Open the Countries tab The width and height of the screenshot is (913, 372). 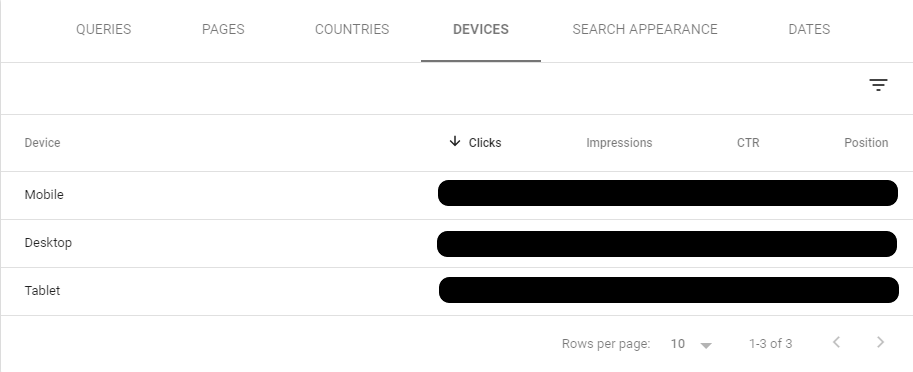pyautogui.click(x=352, y=30)
